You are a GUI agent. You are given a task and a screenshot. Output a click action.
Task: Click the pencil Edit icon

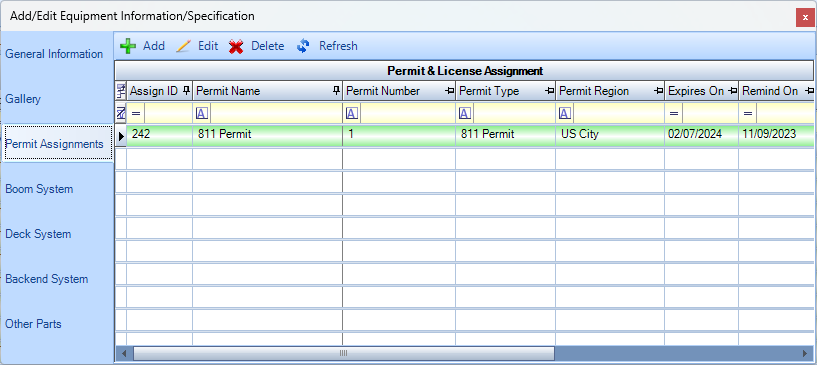(x=183, y=46)
